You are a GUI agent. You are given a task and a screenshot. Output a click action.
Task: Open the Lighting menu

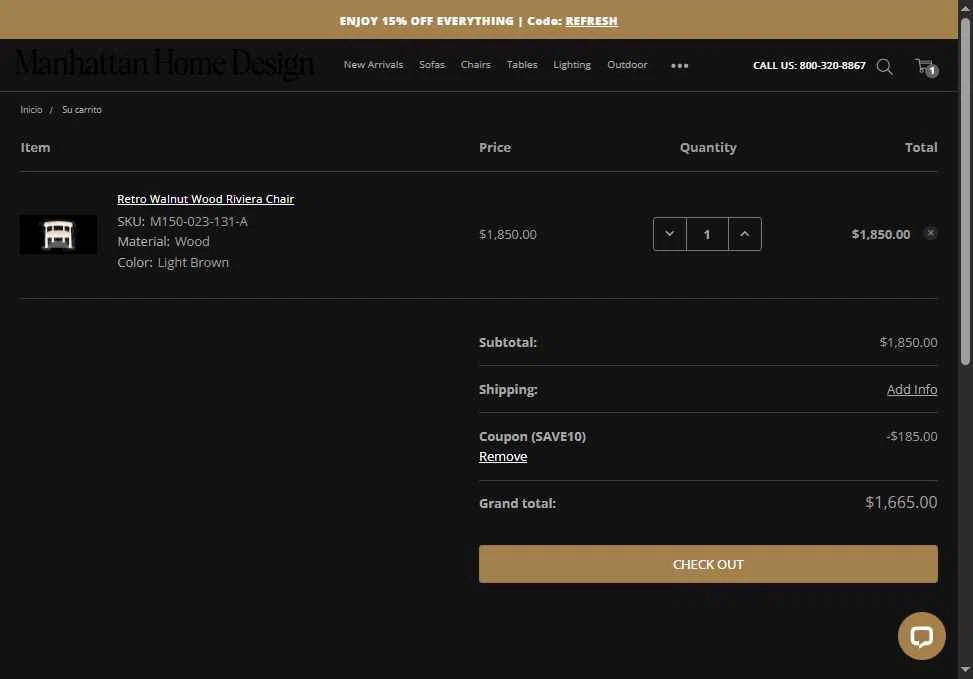572,65
